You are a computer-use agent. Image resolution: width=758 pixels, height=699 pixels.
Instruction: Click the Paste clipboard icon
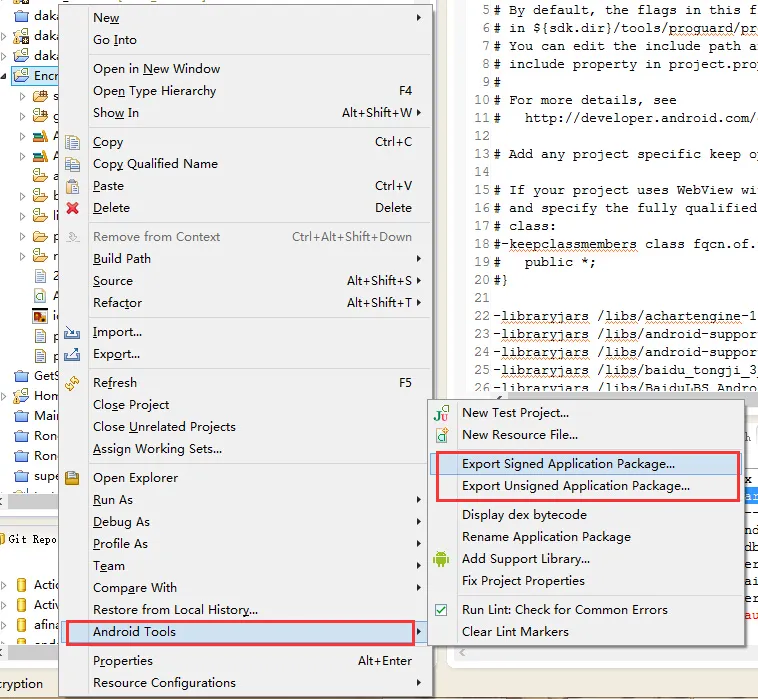73,186
